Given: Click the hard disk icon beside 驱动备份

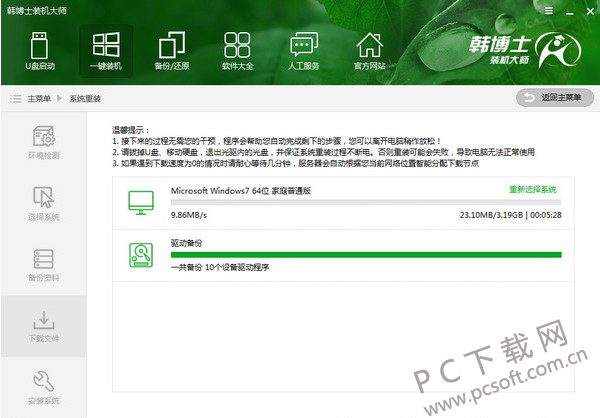Looking at the screenshot, I should (141, 255).
